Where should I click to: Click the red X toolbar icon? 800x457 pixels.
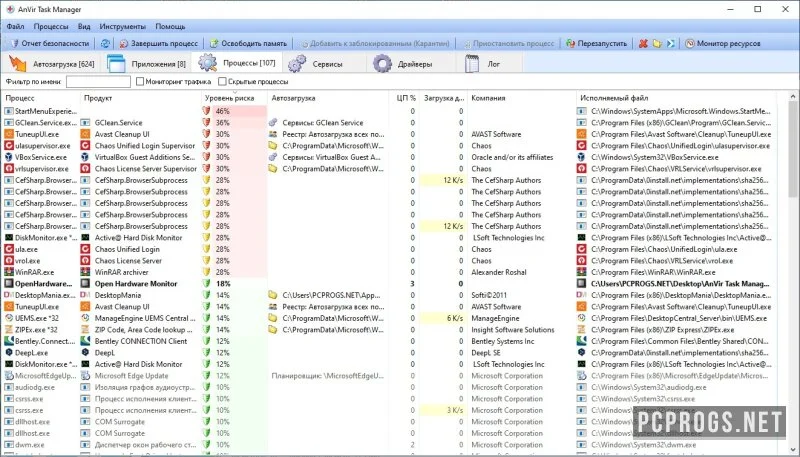pyautogui.click(x=643, y=44)
